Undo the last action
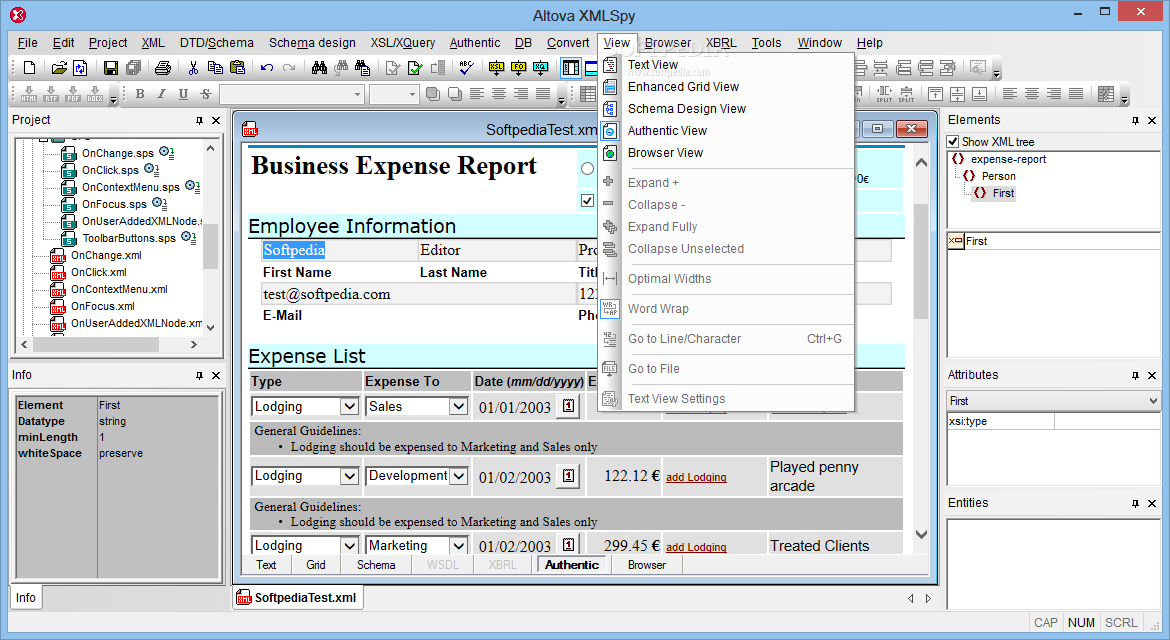This screenshot has height=640, width=1170. coord(267,68)
